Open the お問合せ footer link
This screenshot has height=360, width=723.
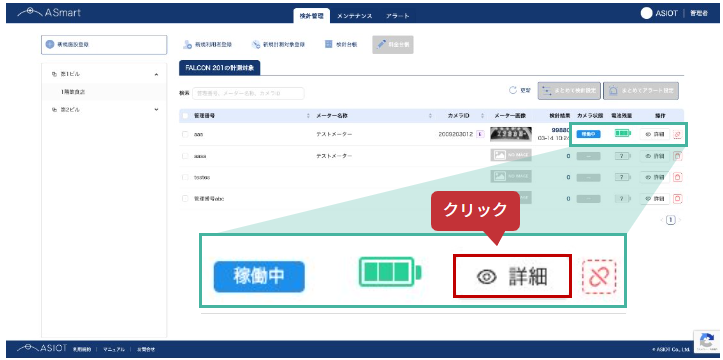coord(145,349)
